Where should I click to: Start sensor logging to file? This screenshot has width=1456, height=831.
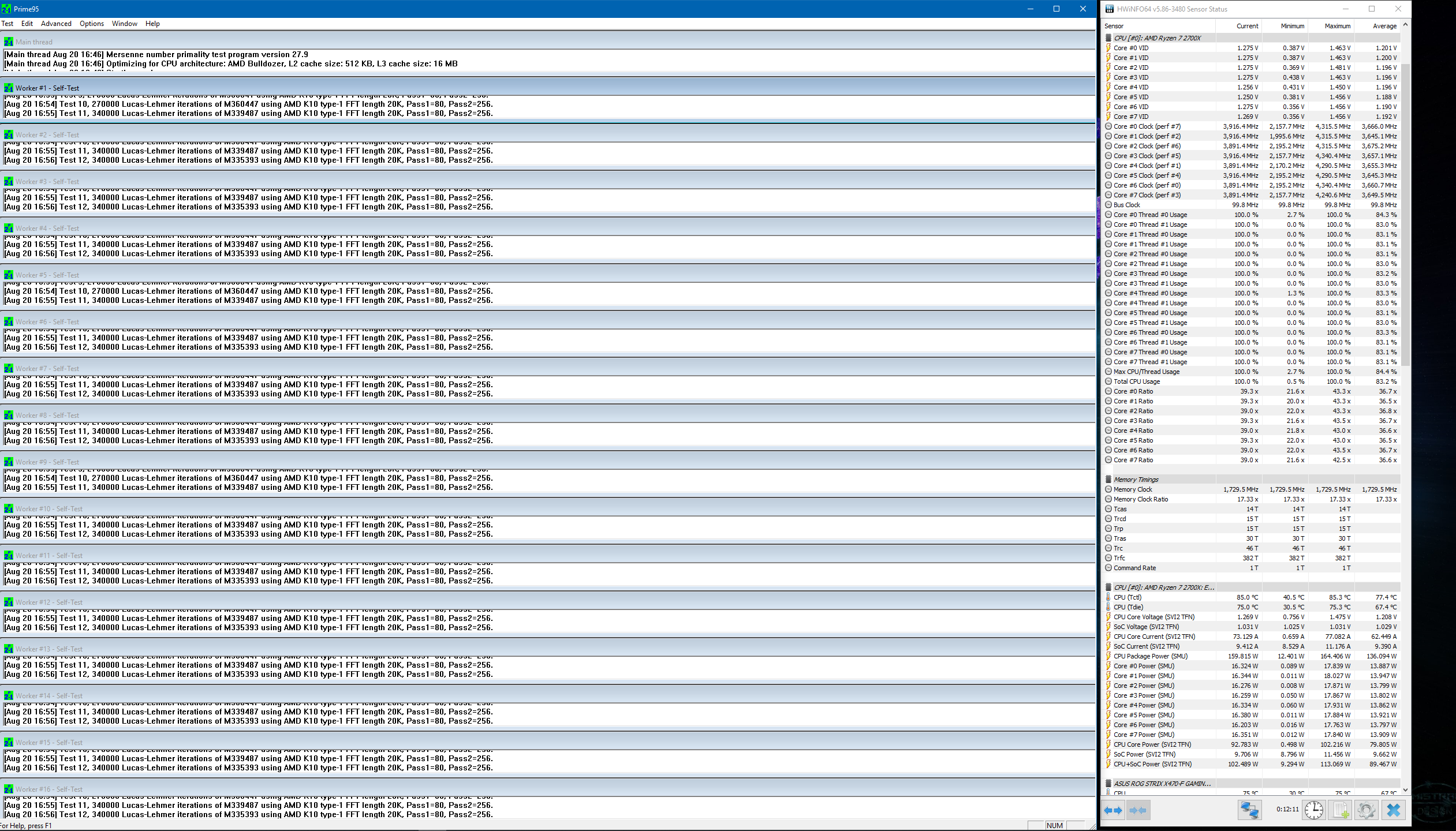click(x=1341, y=810)
